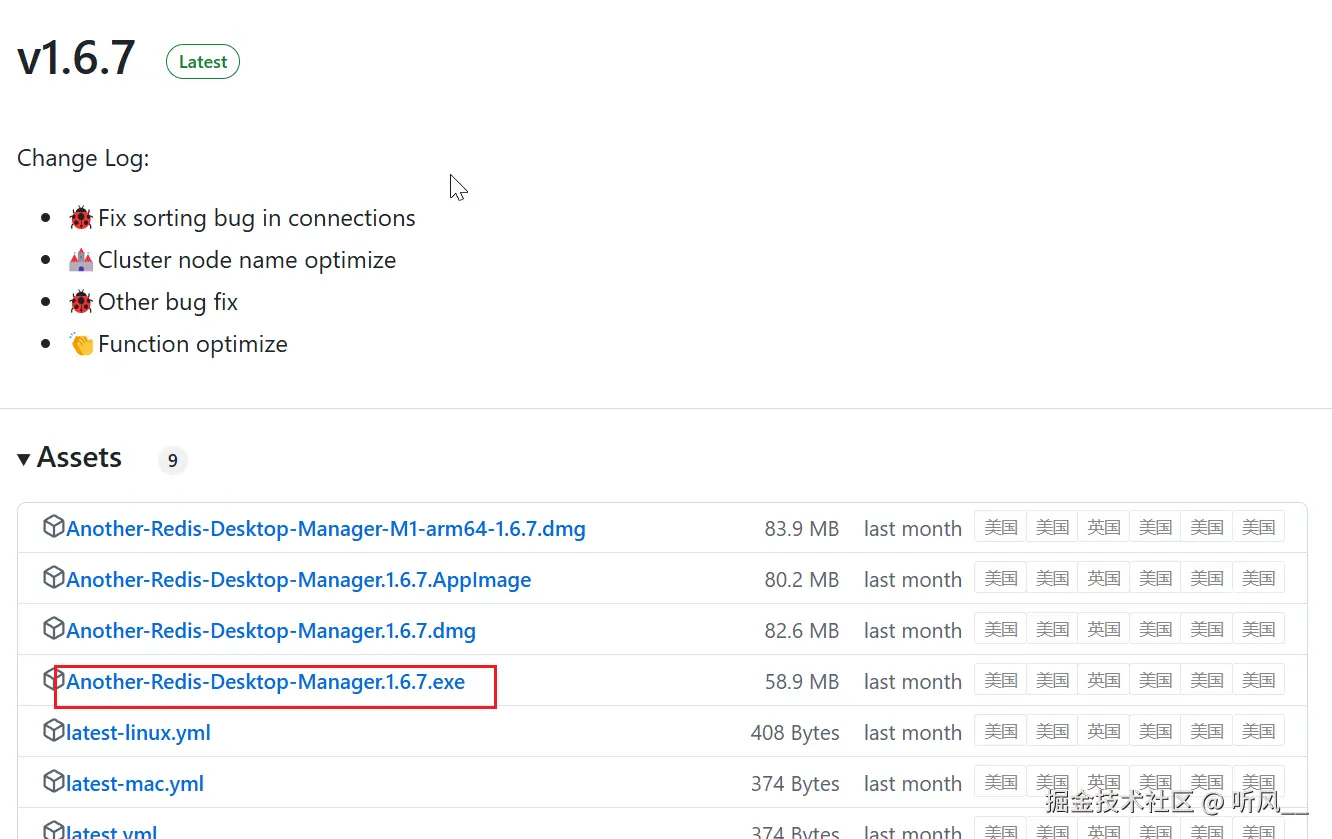Click package icon beside latest-mac.yml
The height and width of the screenshot is (839, 1332).
click(54, 781)
